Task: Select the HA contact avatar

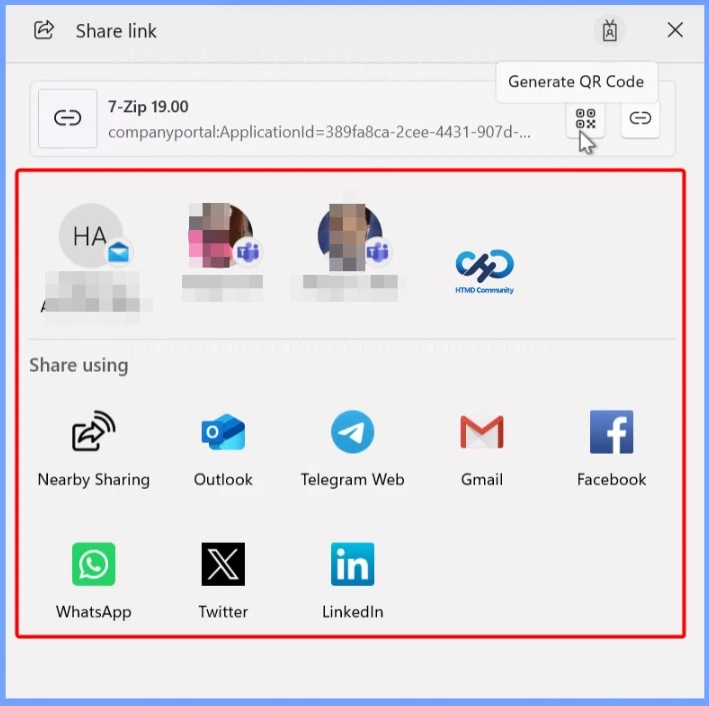Action: [x=91, y=236]
